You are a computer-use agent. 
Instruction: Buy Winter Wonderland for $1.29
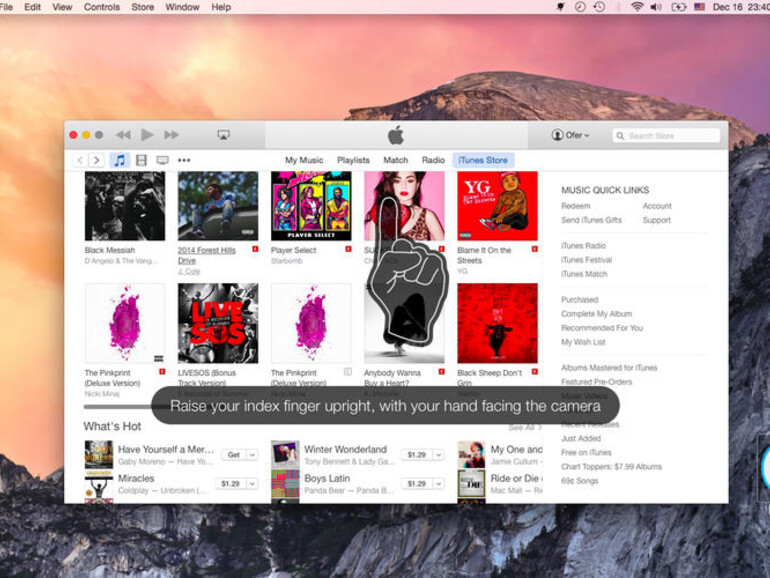(417, 455)
